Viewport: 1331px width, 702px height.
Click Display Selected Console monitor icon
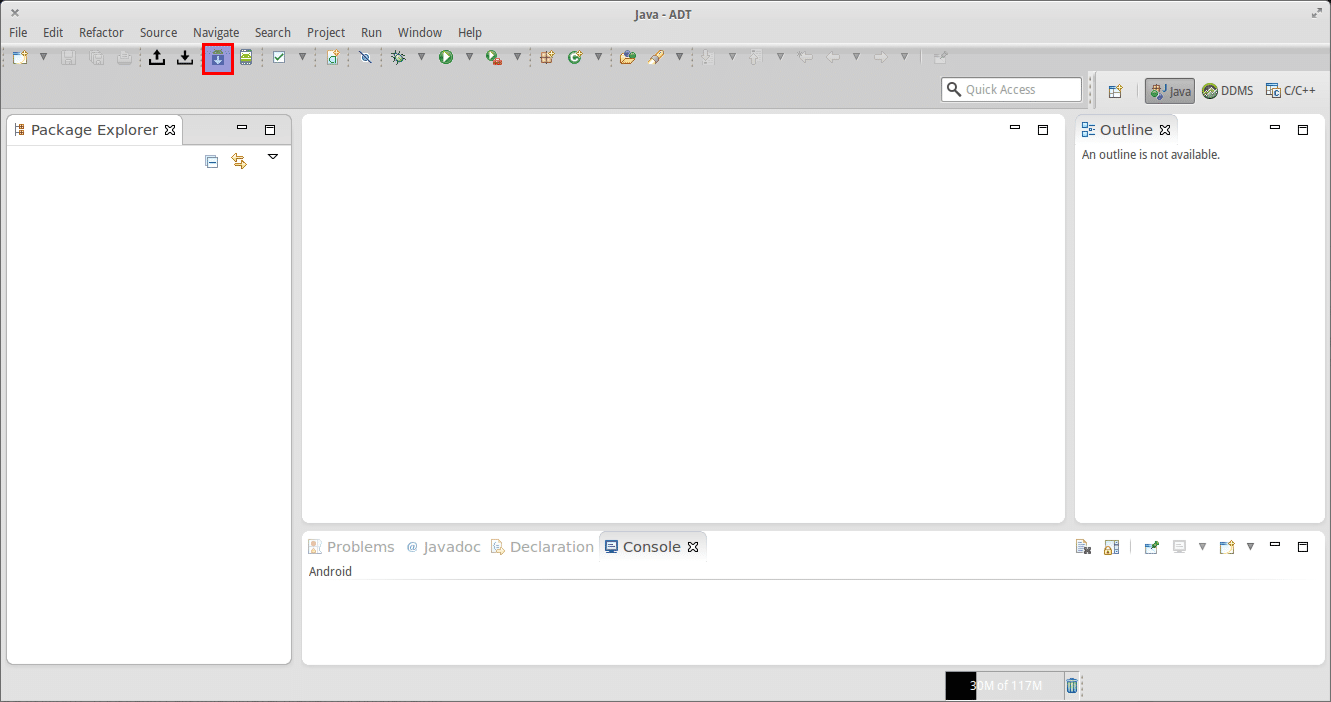coord(1179,547)
